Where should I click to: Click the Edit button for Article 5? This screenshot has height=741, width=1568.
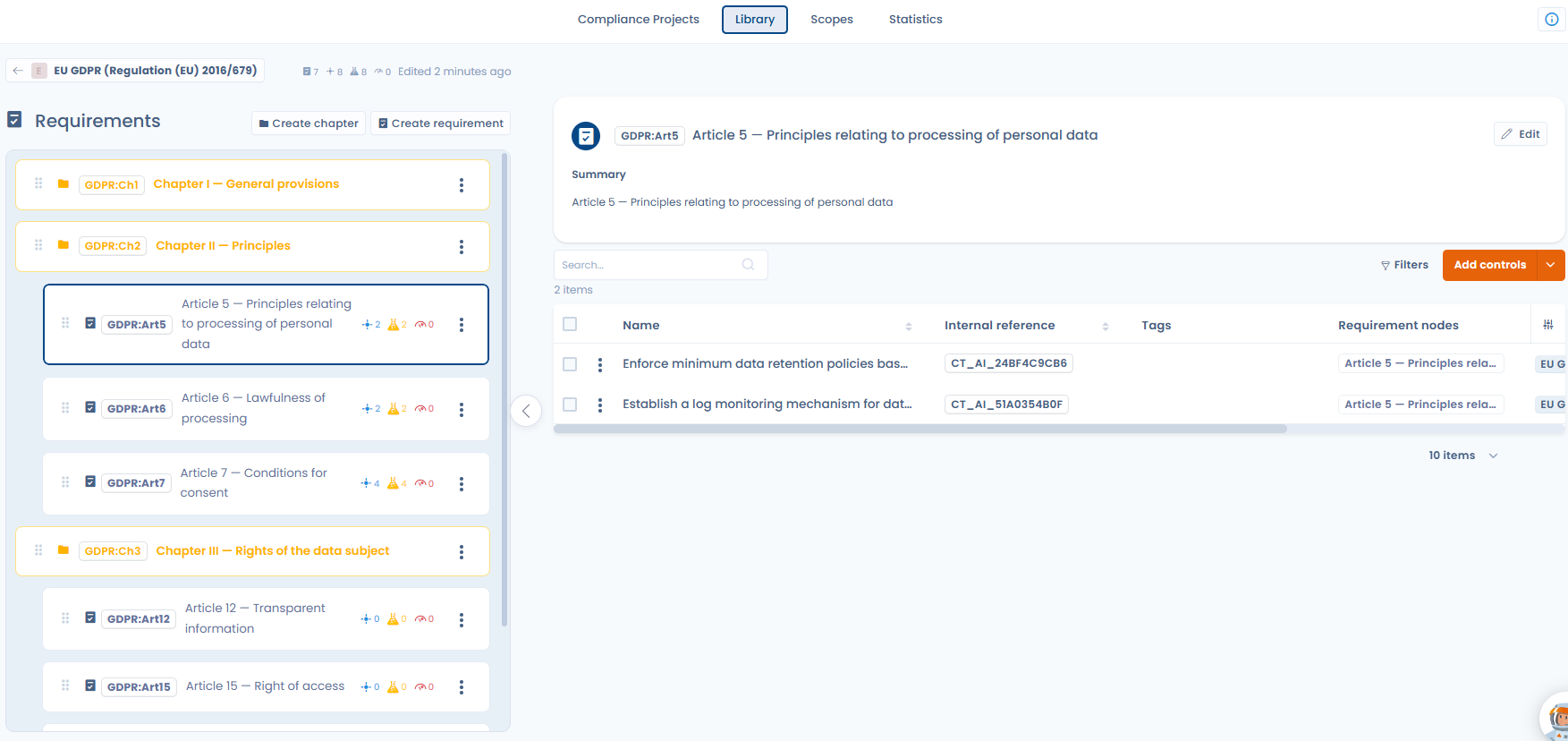click(x=1521, y=134)
